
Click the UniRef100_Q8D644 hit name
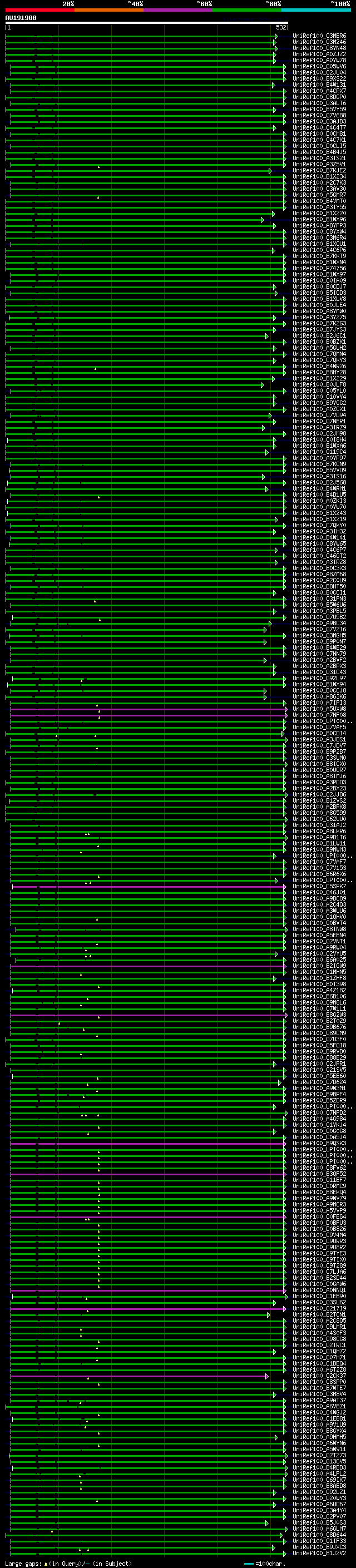pyautogui.click(x=319, y=1536)
